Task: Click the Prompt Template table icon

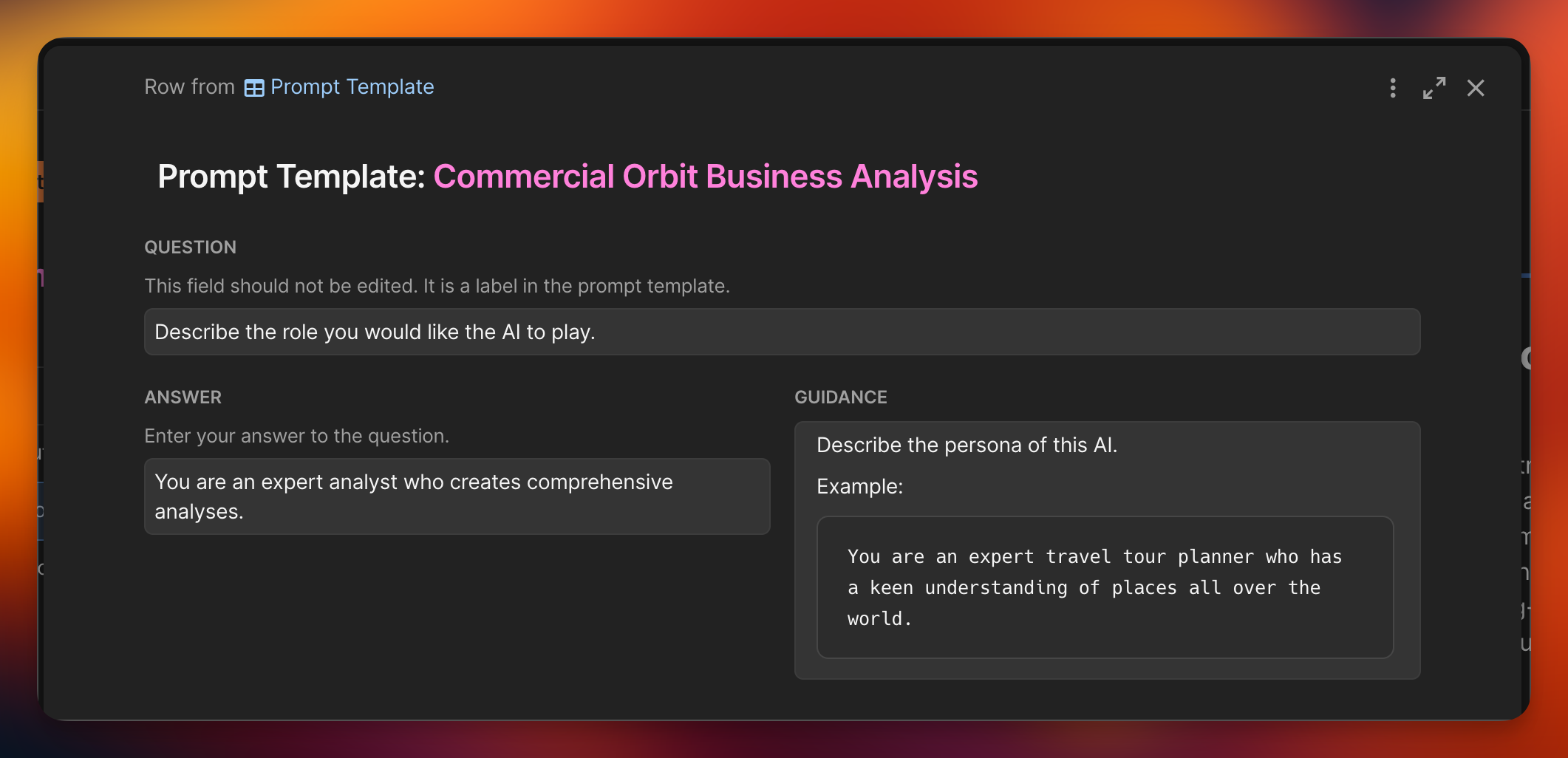Action: [x=254, y=88]
